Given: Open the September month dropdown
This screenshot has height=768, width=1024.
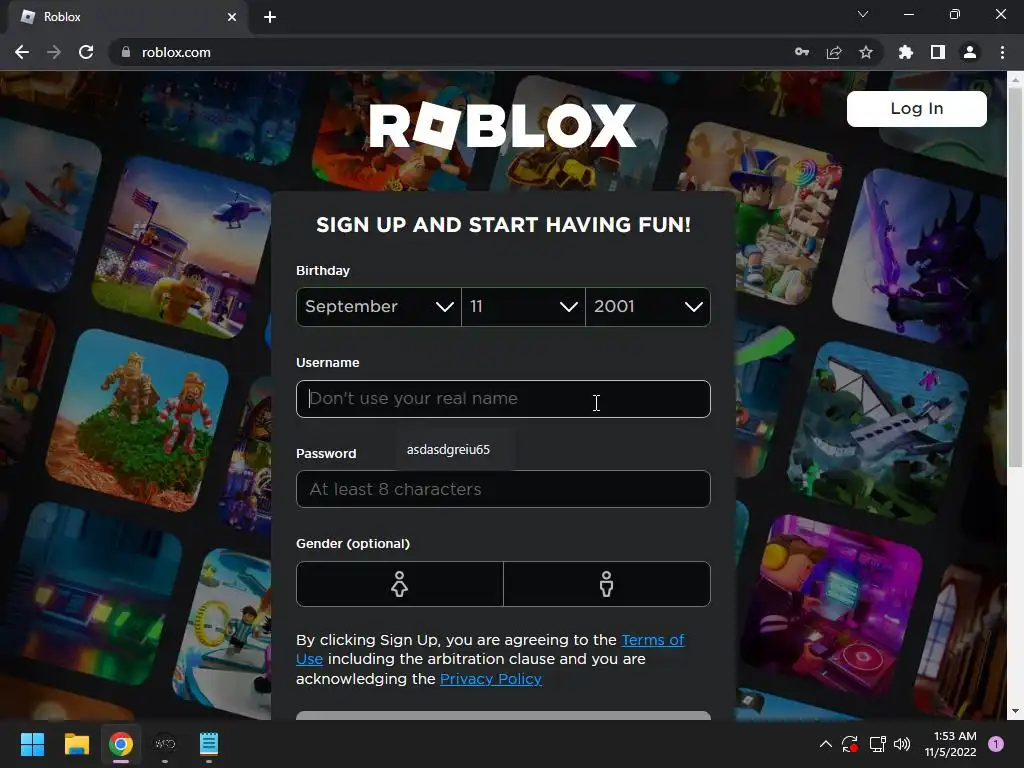Looking at the screenshot, I should [379, 306].
